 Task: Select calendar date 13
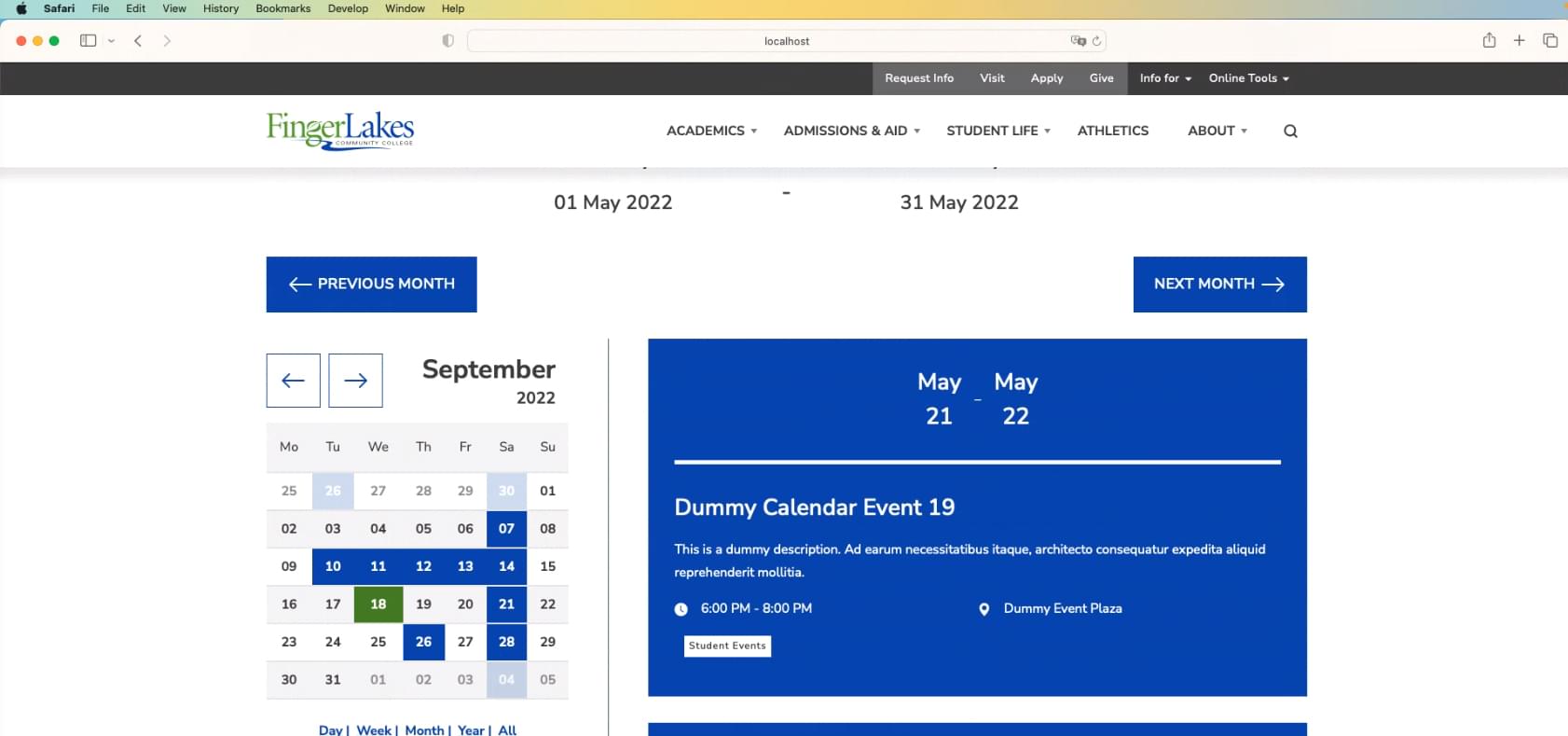coord(465,566)
